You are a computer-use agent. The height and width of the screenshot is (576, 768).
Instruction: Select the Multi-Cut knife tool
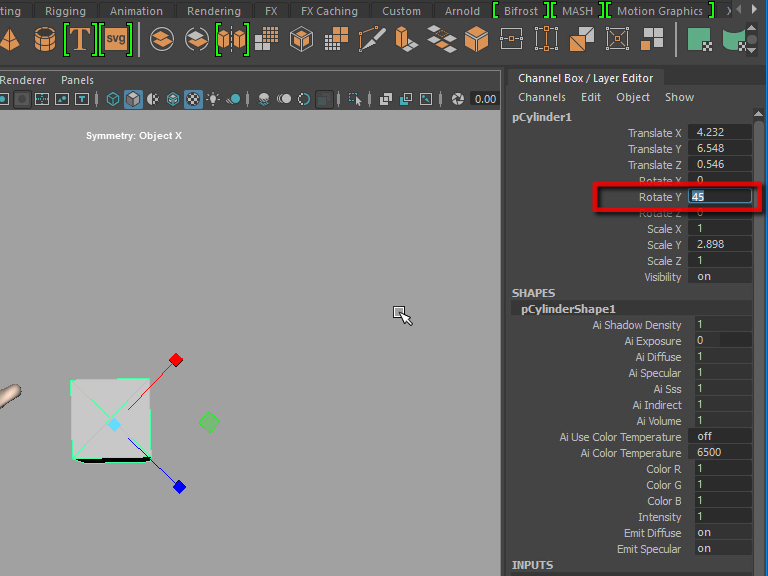point(372,40)
